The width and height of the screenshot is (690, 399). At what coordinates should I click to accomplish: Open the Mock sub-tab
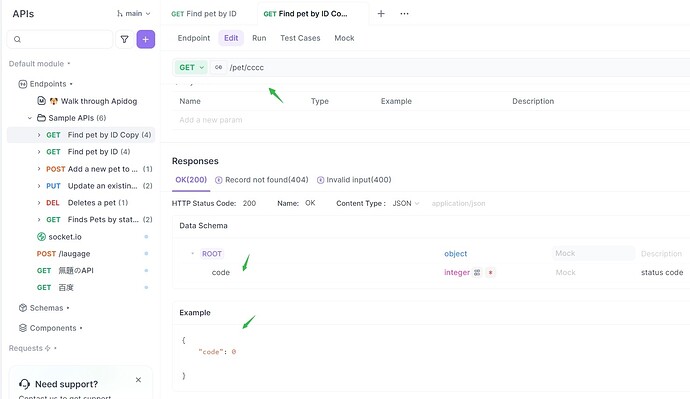coord(344,38)
